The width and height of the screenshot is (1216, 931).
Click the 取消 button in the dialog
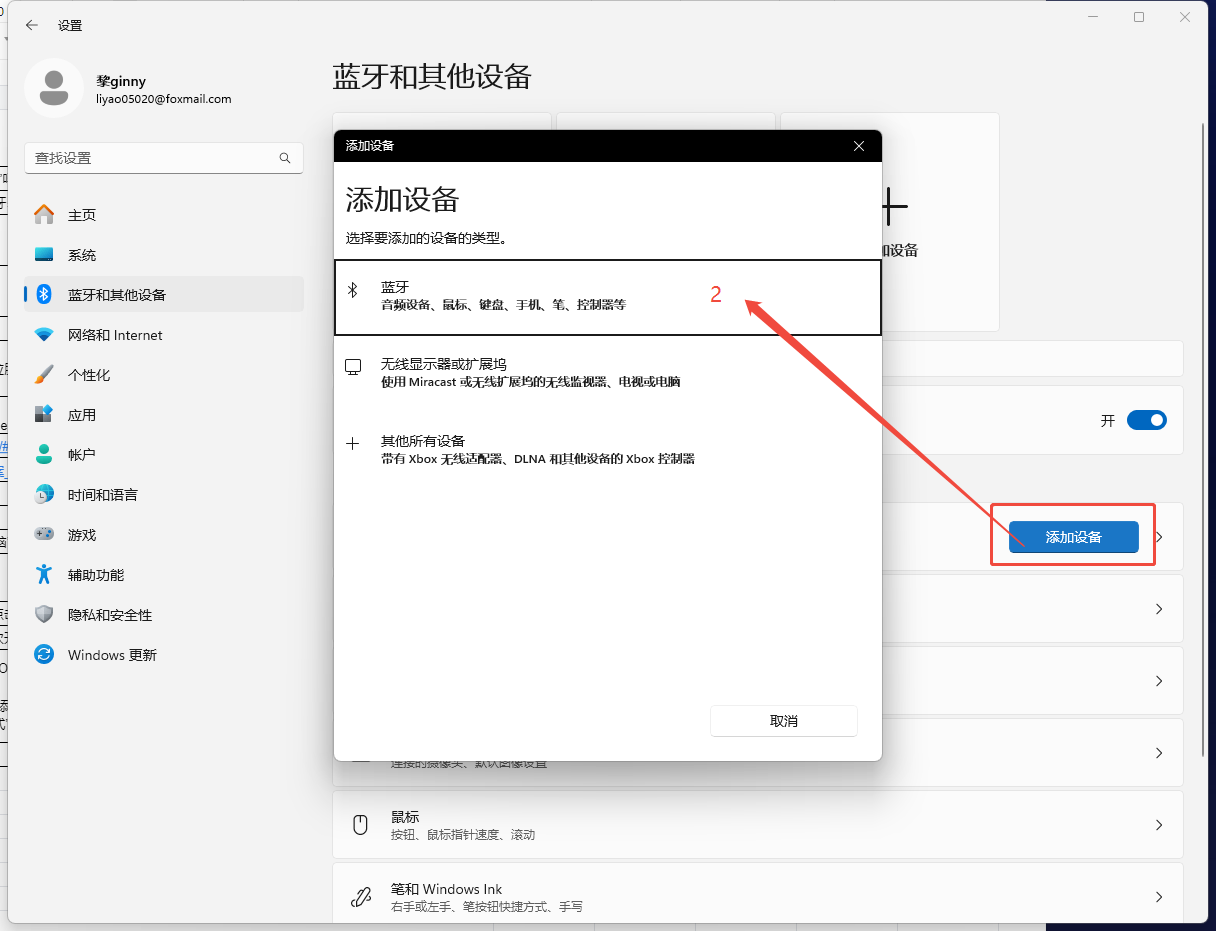784,720
